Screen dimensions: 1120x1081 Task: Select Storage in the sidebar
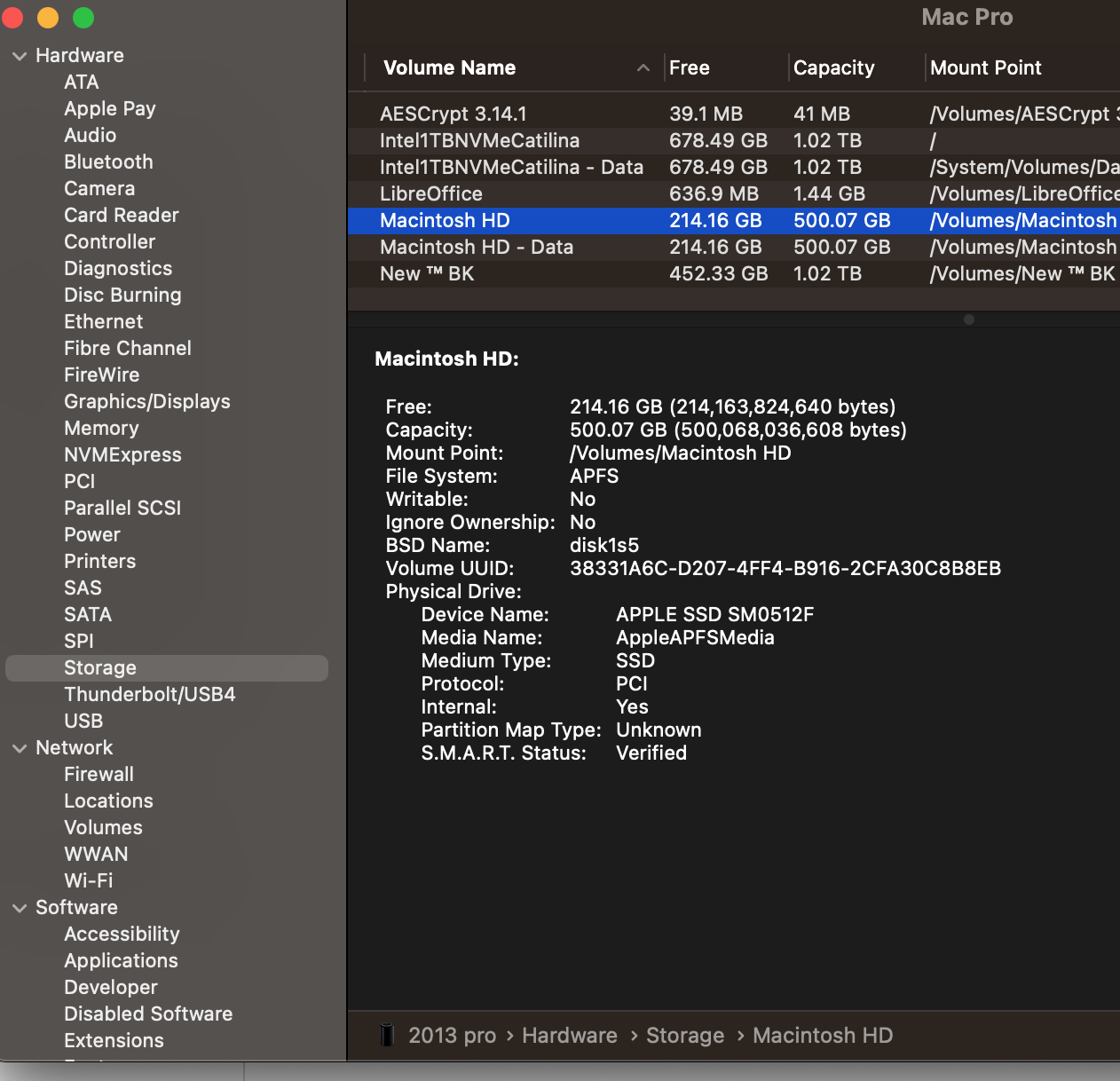pos(167,668)
